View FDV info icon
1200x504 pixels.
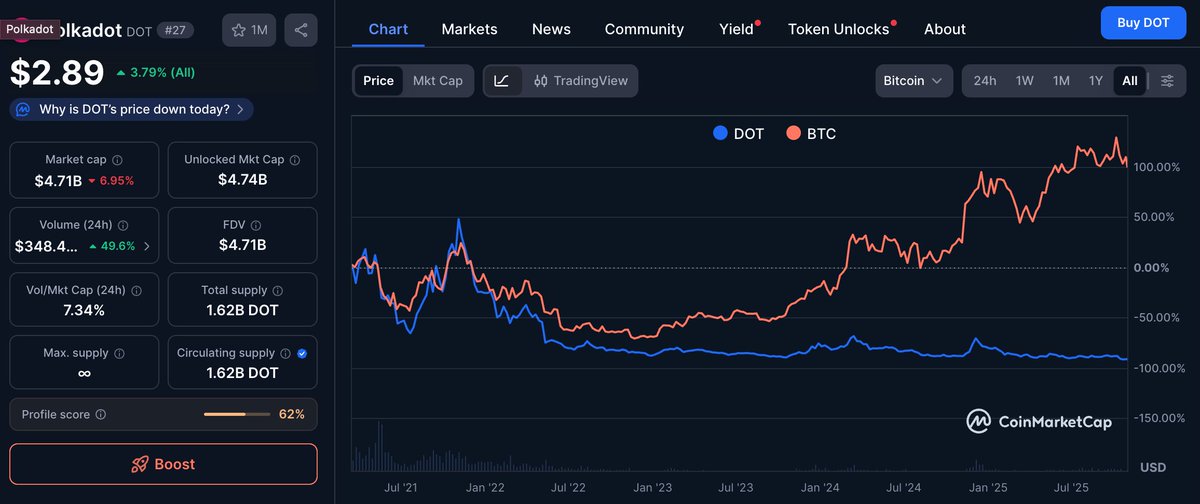(256, 225)
